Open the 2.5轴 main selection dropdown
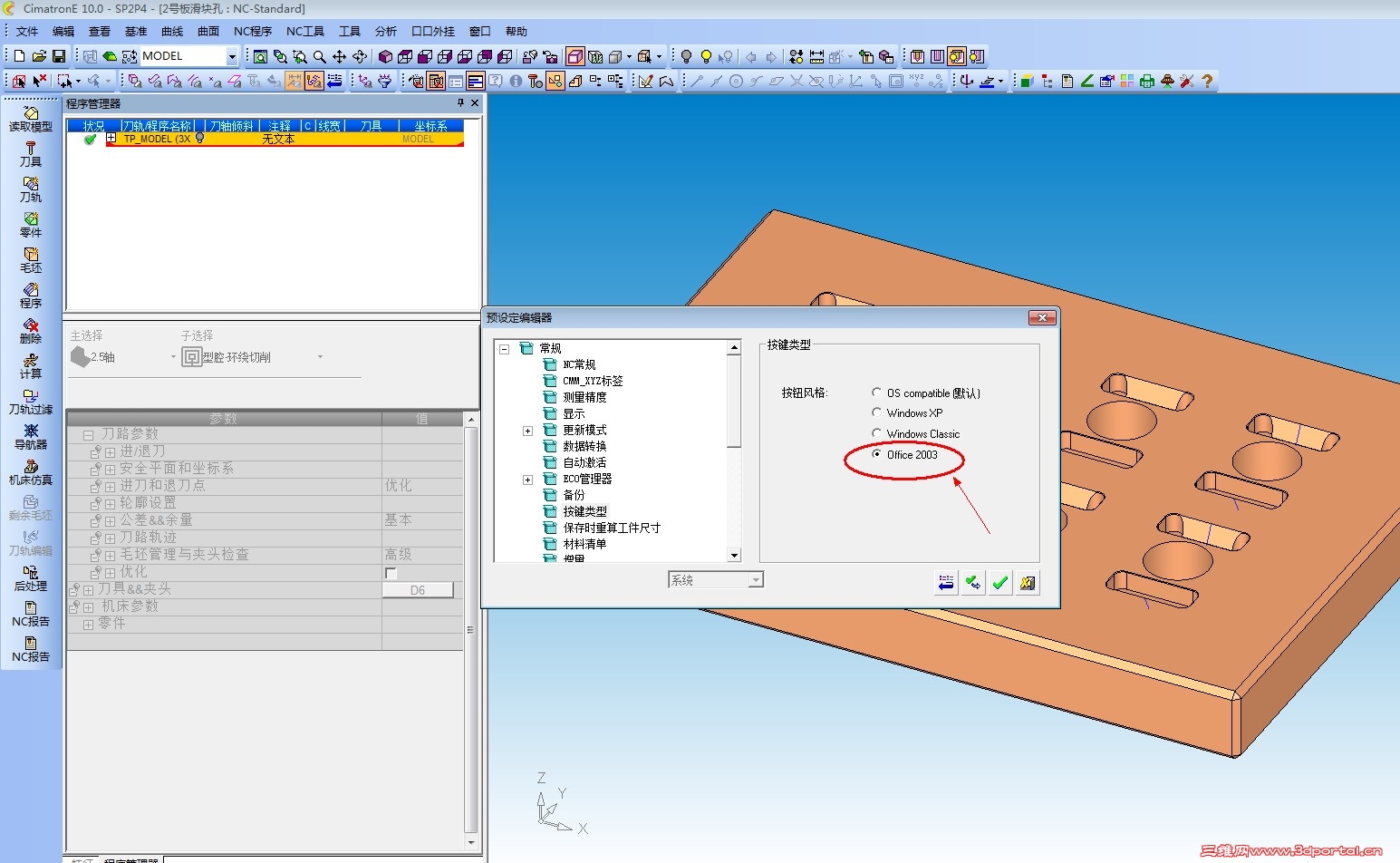Viewport: 1400px width, 863px height. [x=173, y=357]
